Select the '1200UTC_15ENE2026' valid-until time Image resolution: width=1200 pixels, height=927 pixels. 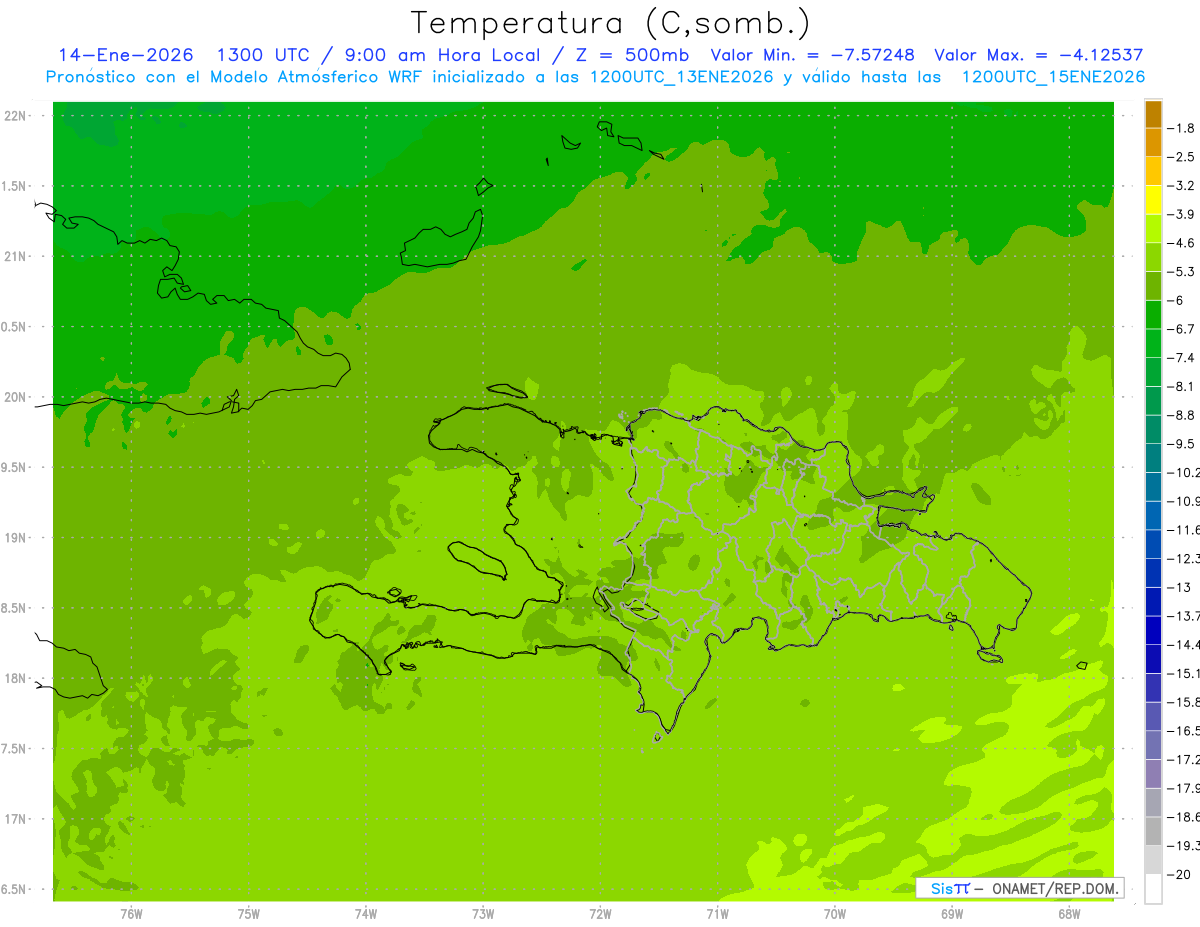tap(1053, 77)
